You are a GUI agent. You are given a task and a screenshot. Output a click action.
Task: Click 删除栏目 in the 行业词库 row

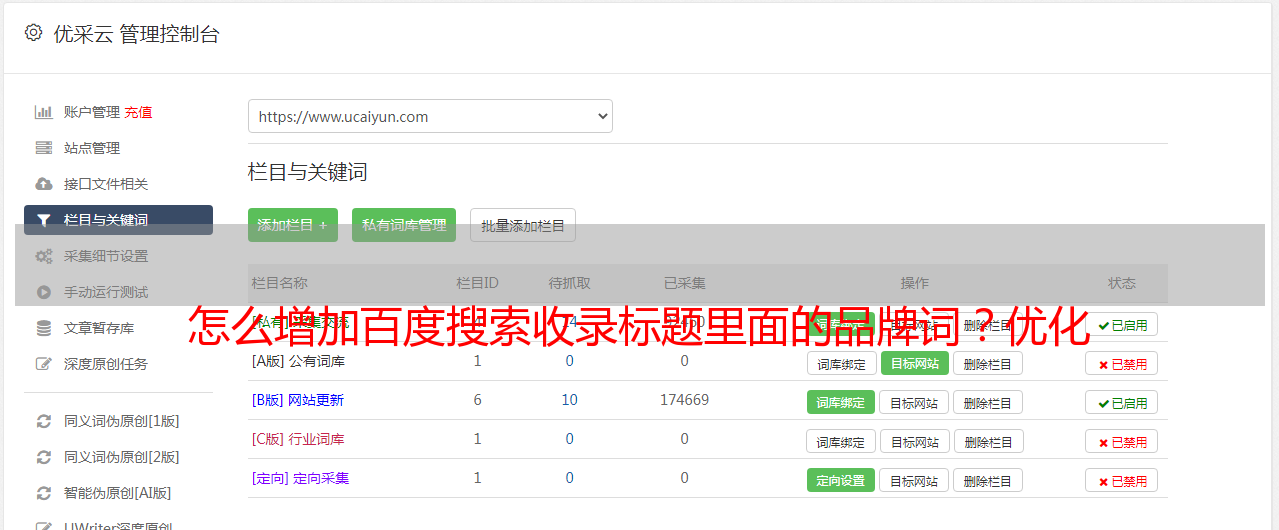988,441
